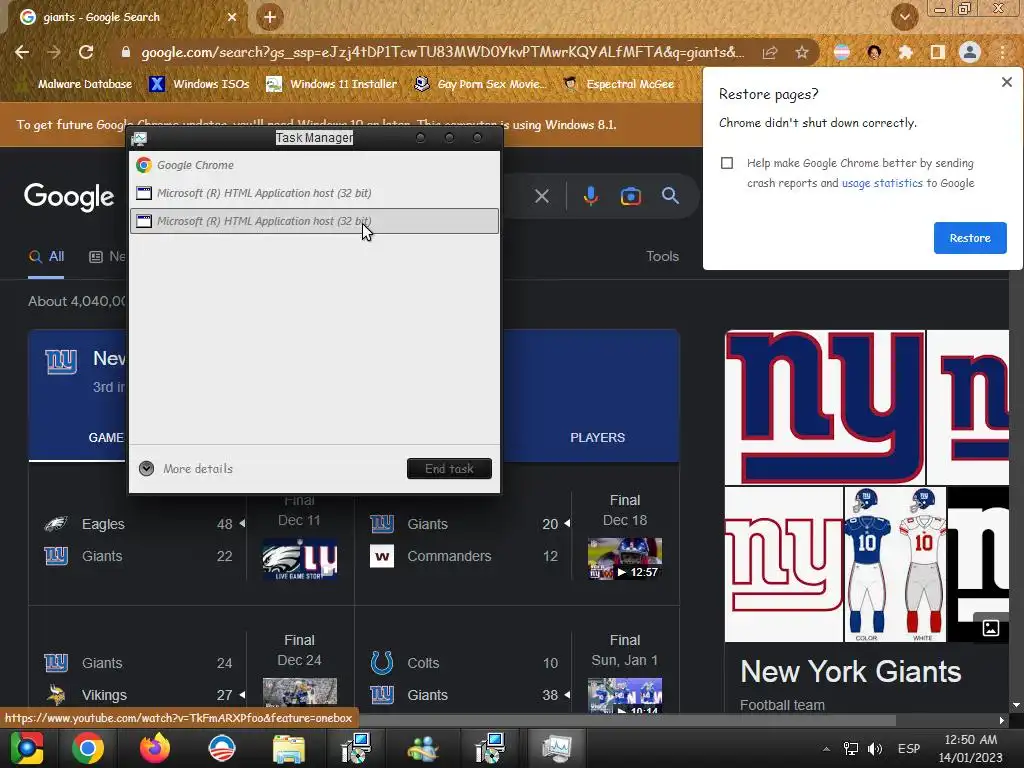Viewport: 1024px width, 768px height.
Task: Open the network tray icon
Action: coord(851,749)
